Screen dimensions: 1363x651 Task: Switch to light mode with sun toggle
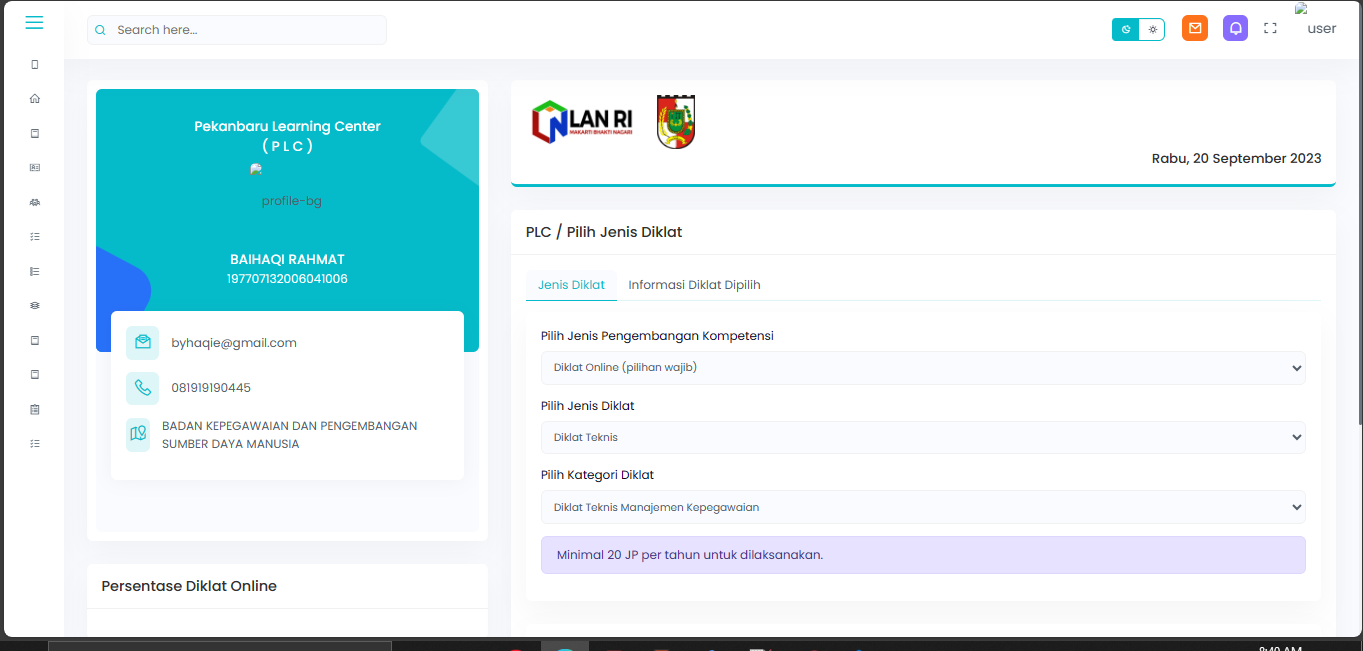[1152, 30]
